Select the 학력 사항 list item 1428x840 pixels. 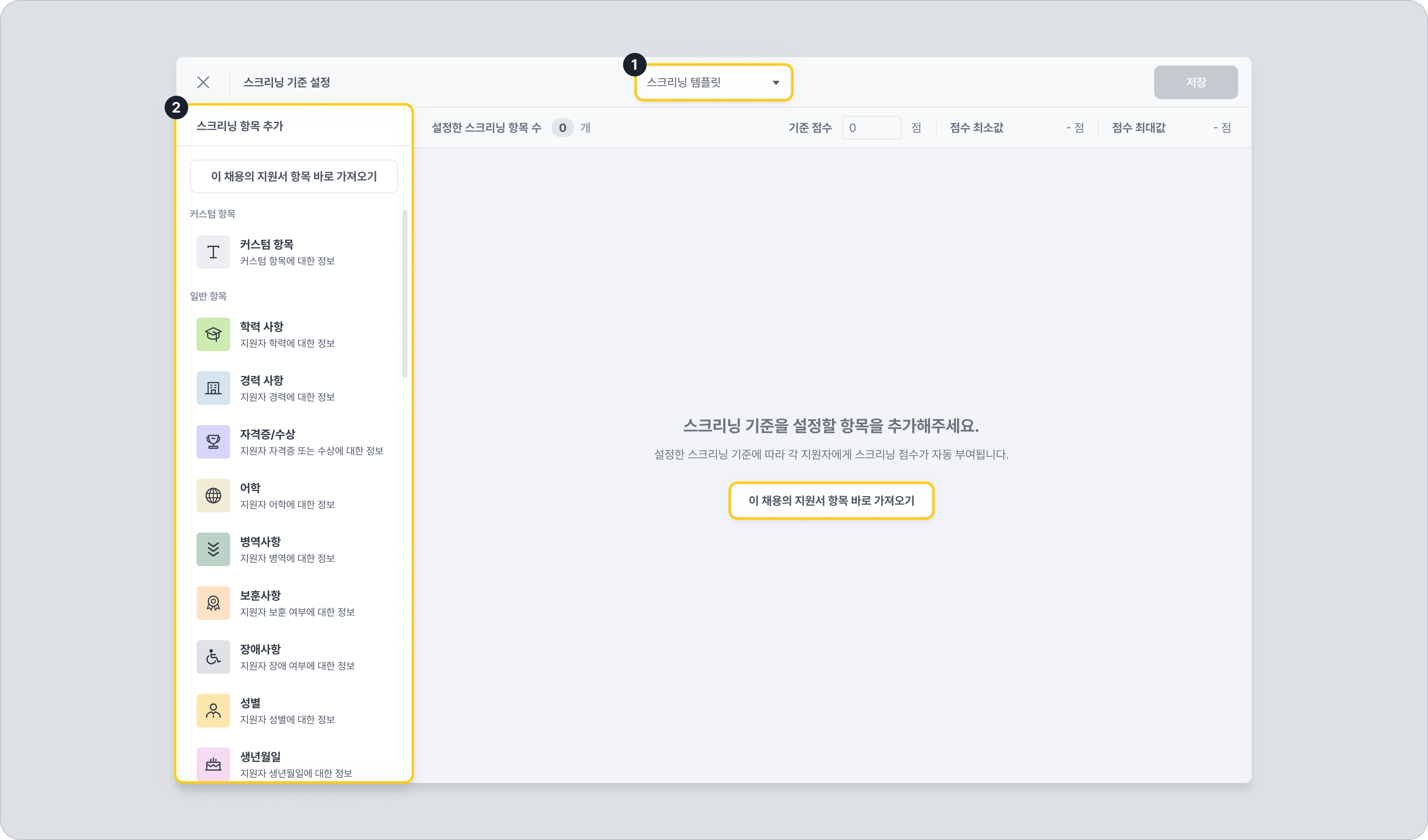(x=295, y=334)
